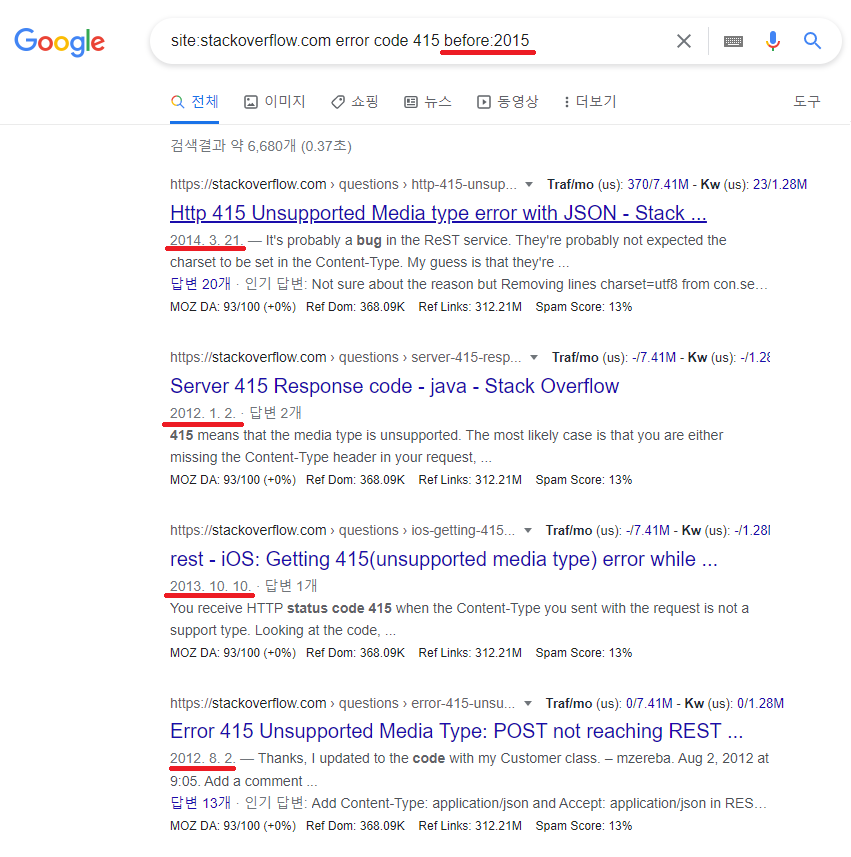Click the second result's stackoverflow.com URL breadcrumb
851x857 pixels.
tap(346, 357)
